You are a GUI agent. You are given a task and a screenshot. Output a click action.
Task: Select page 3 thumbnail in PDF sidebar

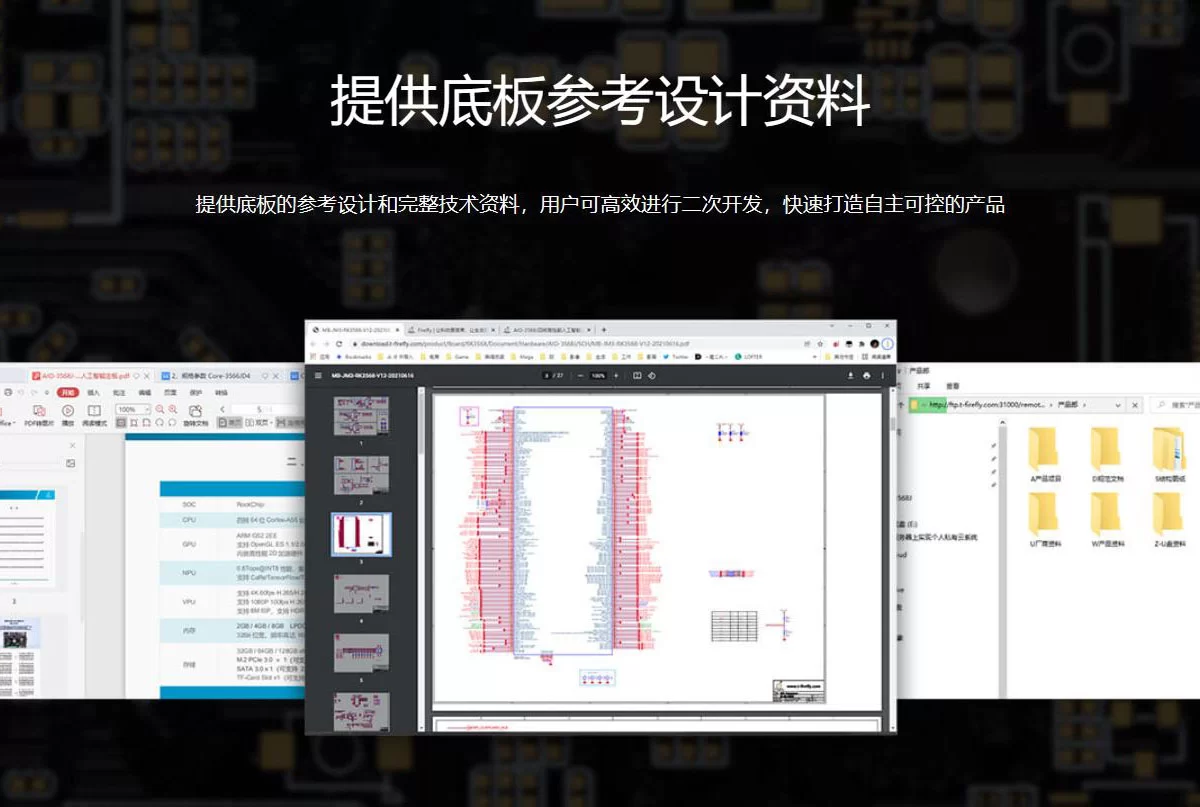pyautogui.click(x=361, y=534)
